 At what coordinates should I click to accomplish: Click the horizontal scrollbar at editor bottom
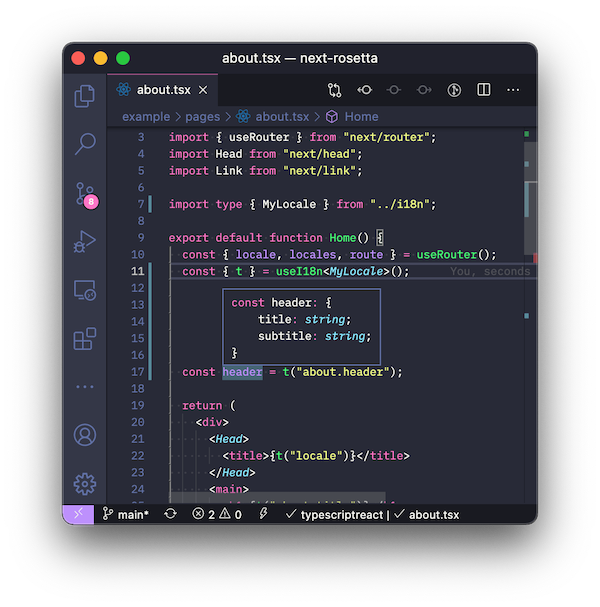278,498
